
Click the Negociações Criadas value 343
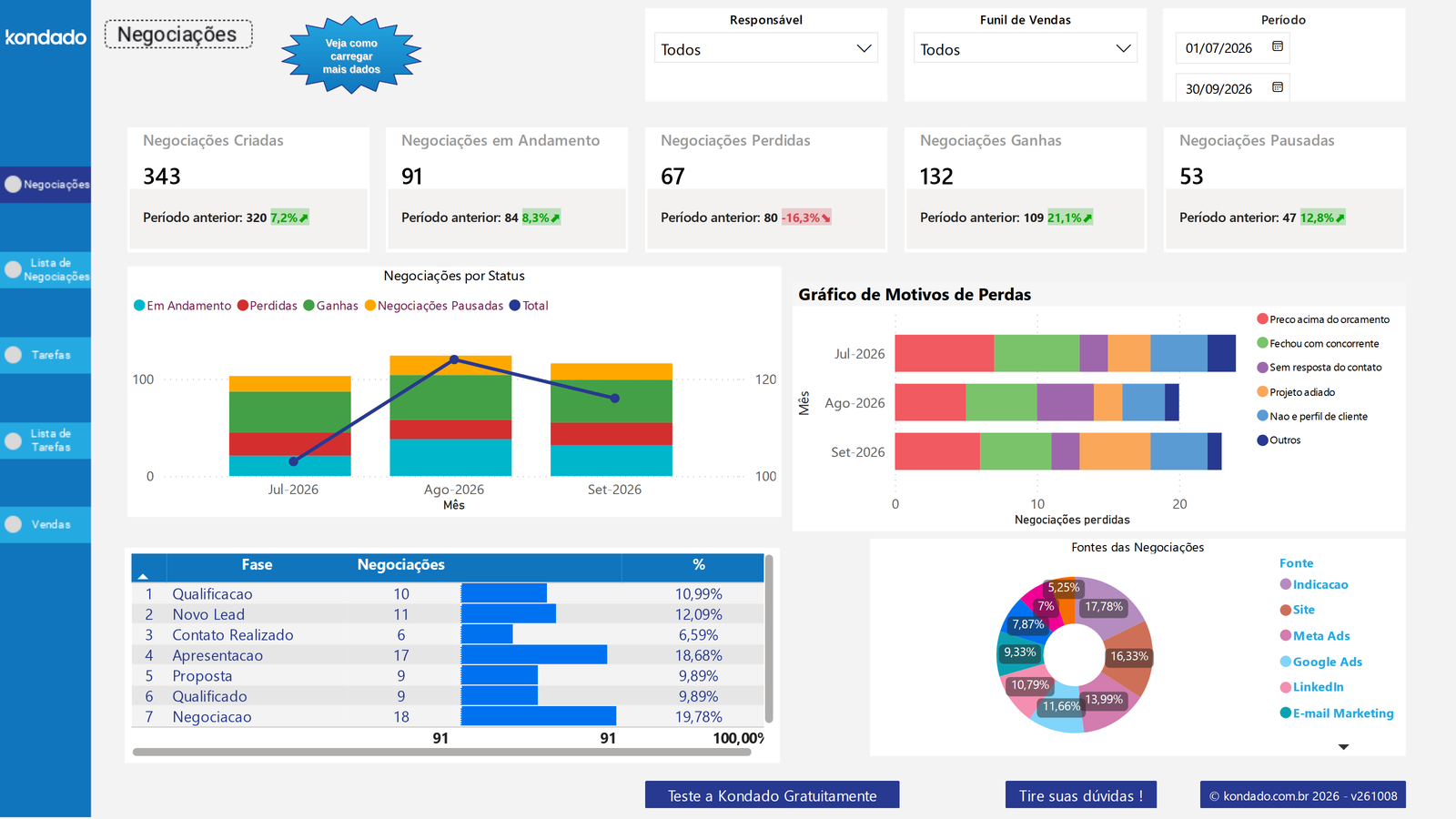click(162, 176)
